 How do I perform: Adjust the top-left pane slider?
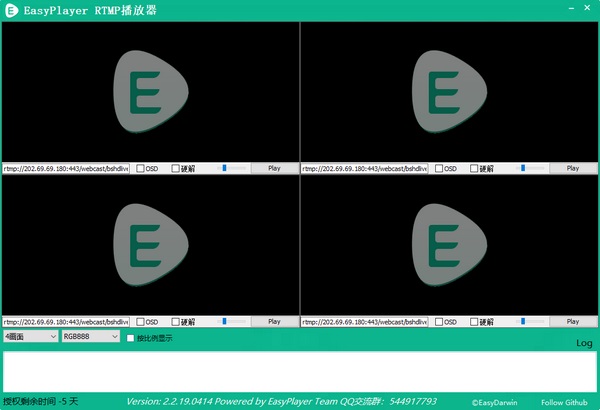233,168
